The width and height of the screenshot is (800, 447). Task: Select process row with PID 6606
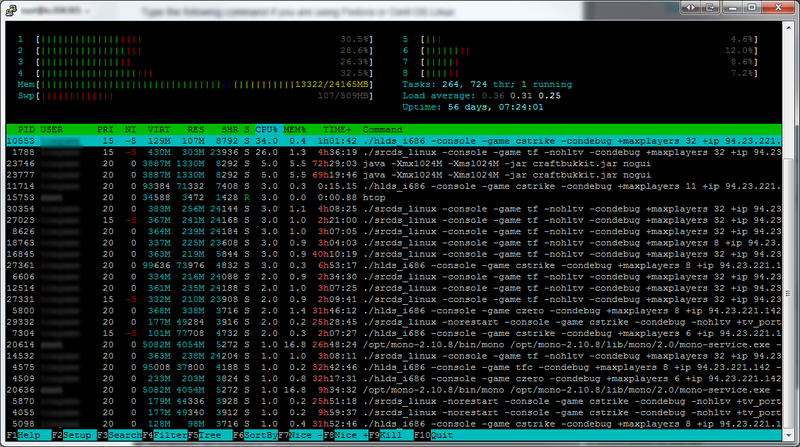coord(394,277)
